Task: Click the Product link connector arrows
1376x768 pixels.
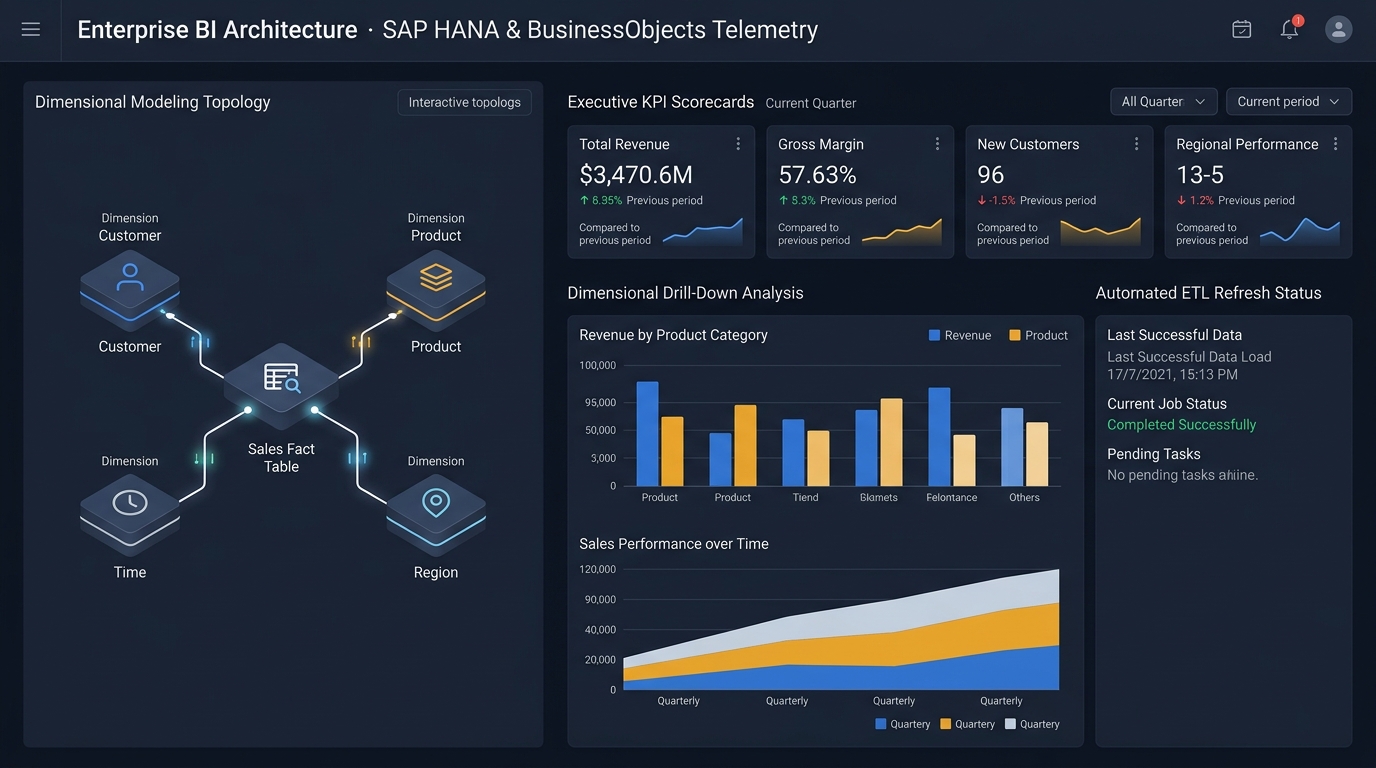Action: pos(361,342)
